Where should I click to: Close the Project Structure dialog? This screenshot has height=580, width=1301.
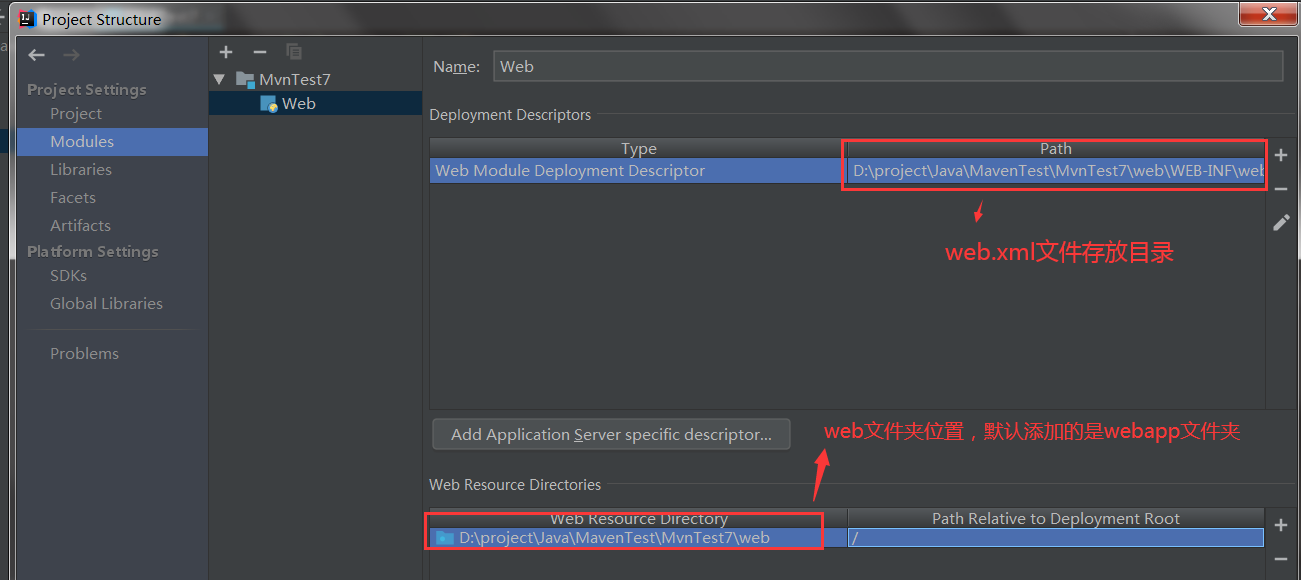[1269, 14]
